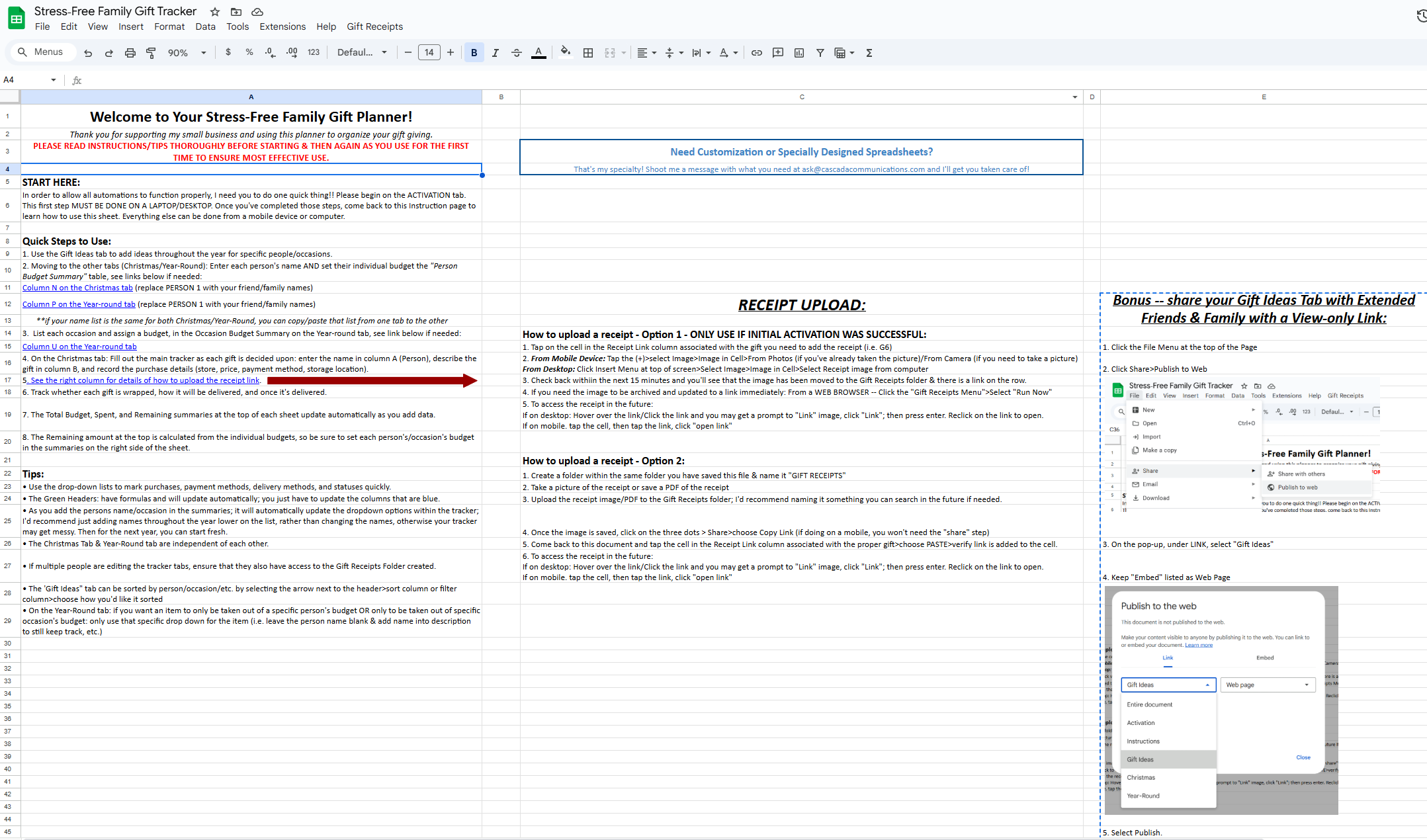Viewport: 1427px width, 840px height.
Task: Open the zoom level dropdown
Action: [x=184, y=52]
